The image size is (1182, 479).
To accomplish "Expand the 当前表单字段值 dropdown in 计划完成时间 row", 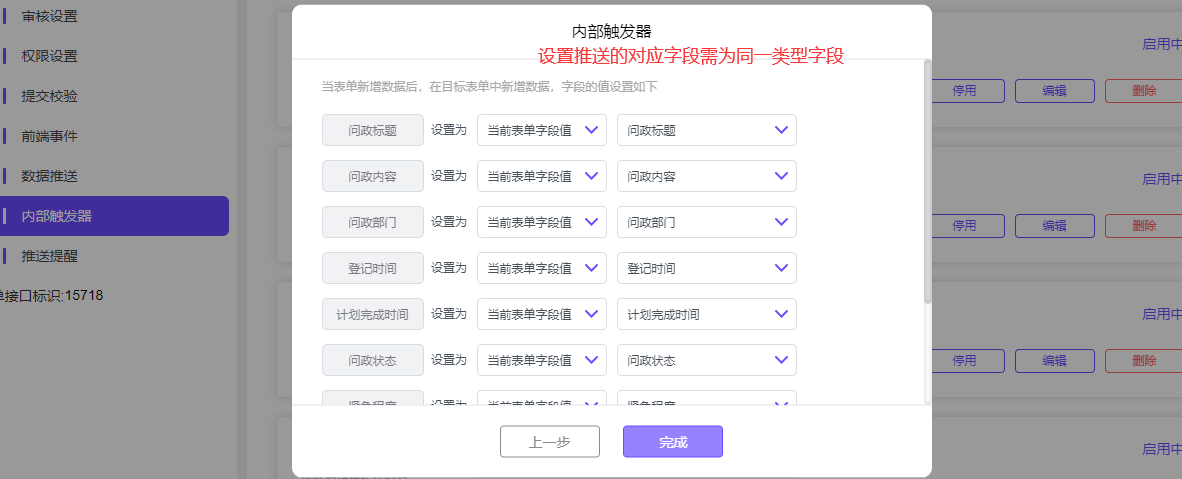I will tap(541, 314).
